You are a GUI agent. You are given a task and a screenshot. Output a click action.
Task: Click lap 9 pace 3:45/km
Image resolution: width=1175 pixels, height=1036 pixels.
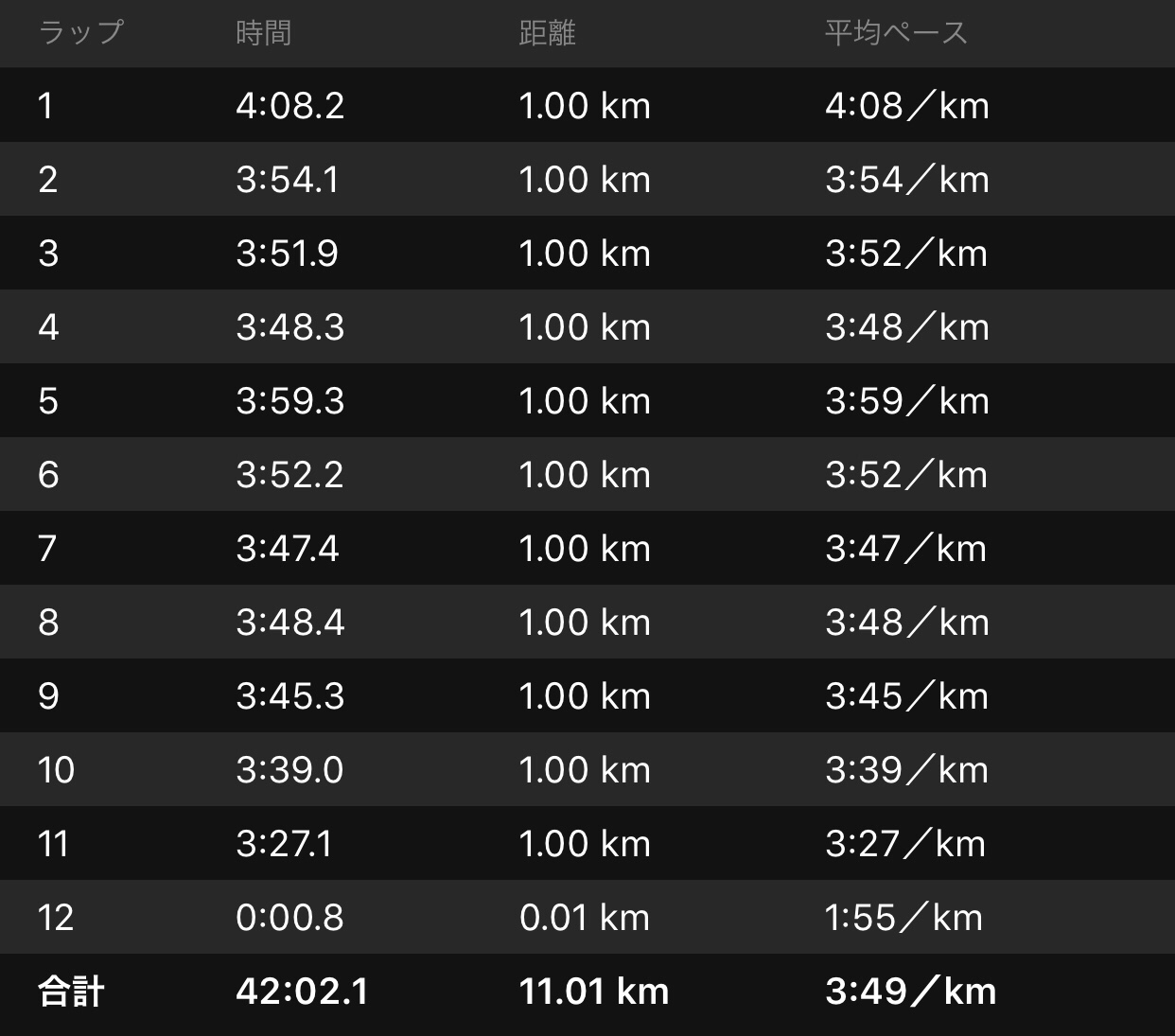point(906,696)
